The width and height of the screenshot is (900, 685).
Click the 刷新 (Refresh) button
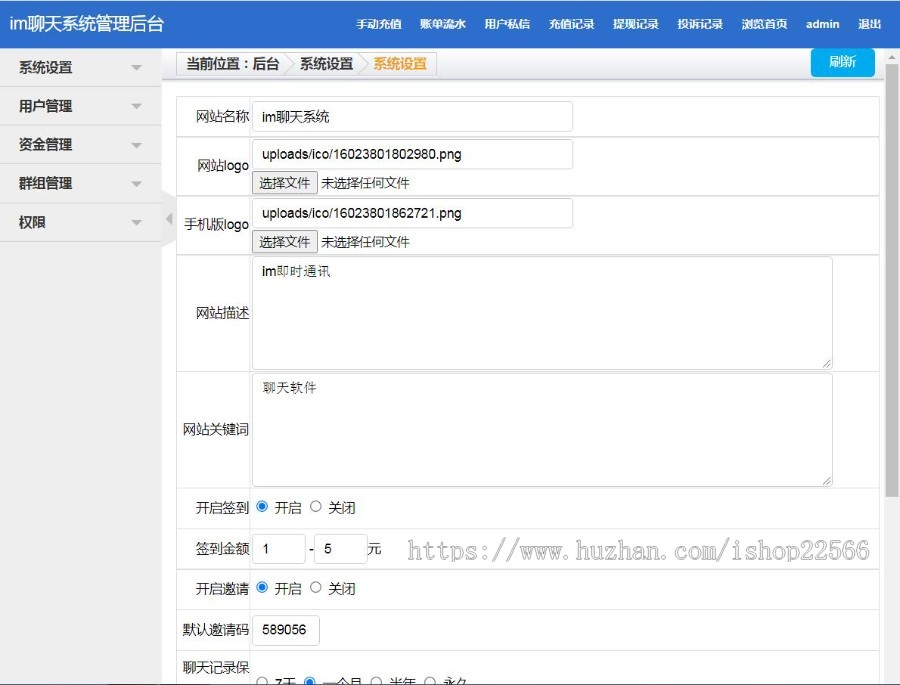point(842,62)
